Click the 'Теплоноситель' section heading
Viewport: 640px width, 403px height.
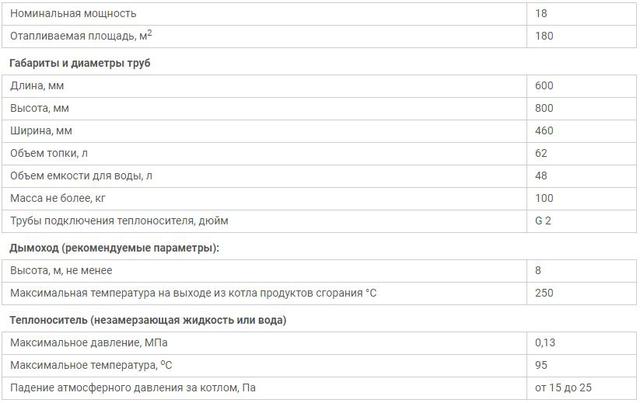coord(148,320)
